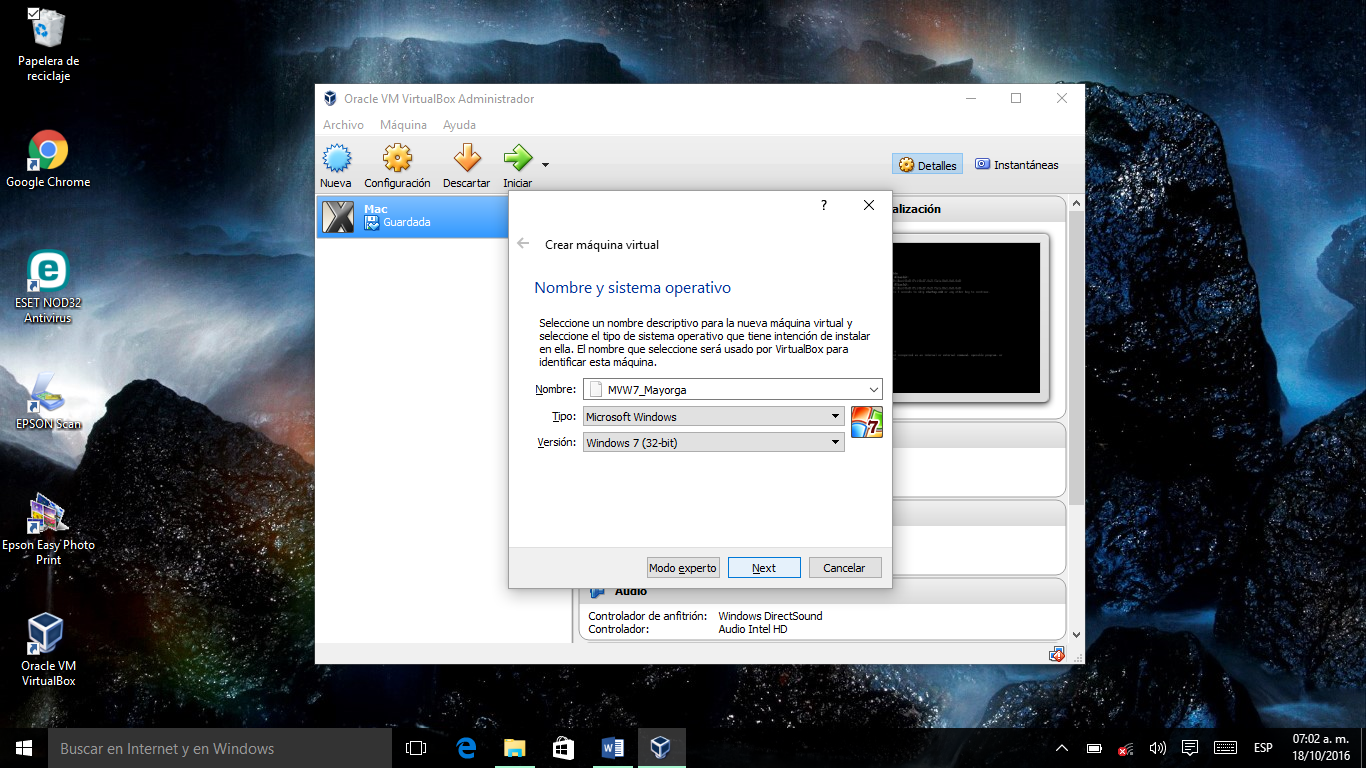The height and width of the screenshot is (768, 1366).
Task: Switch to Instantáneas view
Action: (x=1016, y=164)
